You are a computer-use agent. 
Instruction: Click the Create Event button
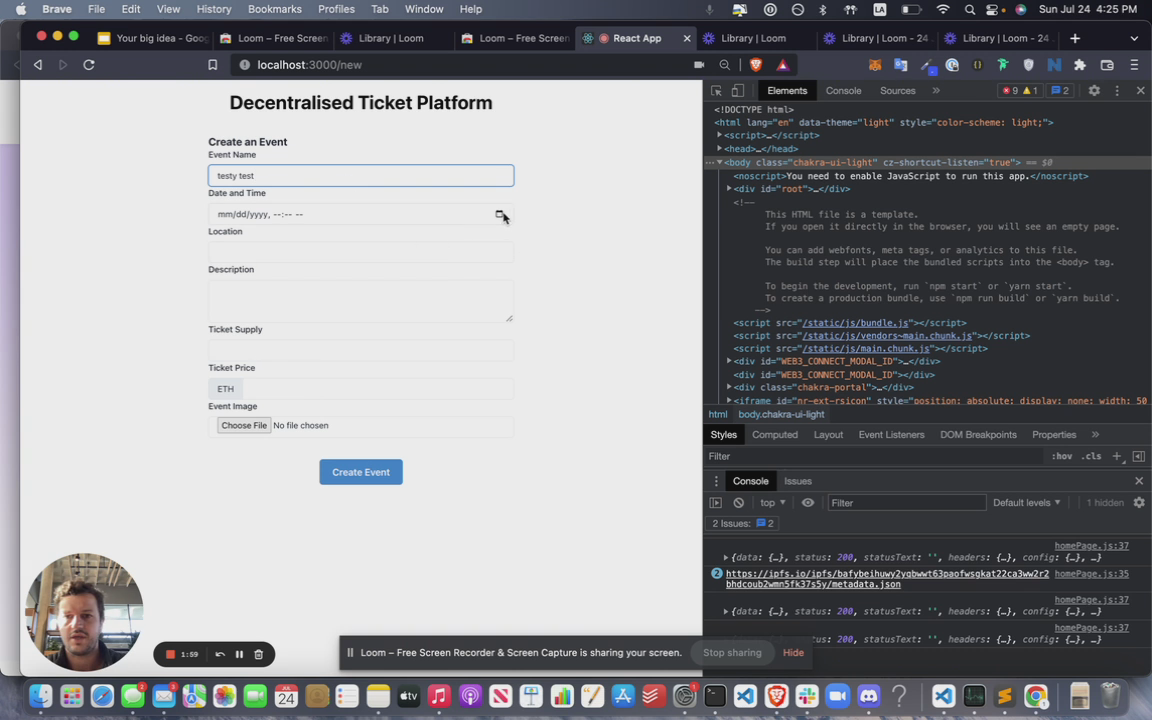[x=361, y=472]
